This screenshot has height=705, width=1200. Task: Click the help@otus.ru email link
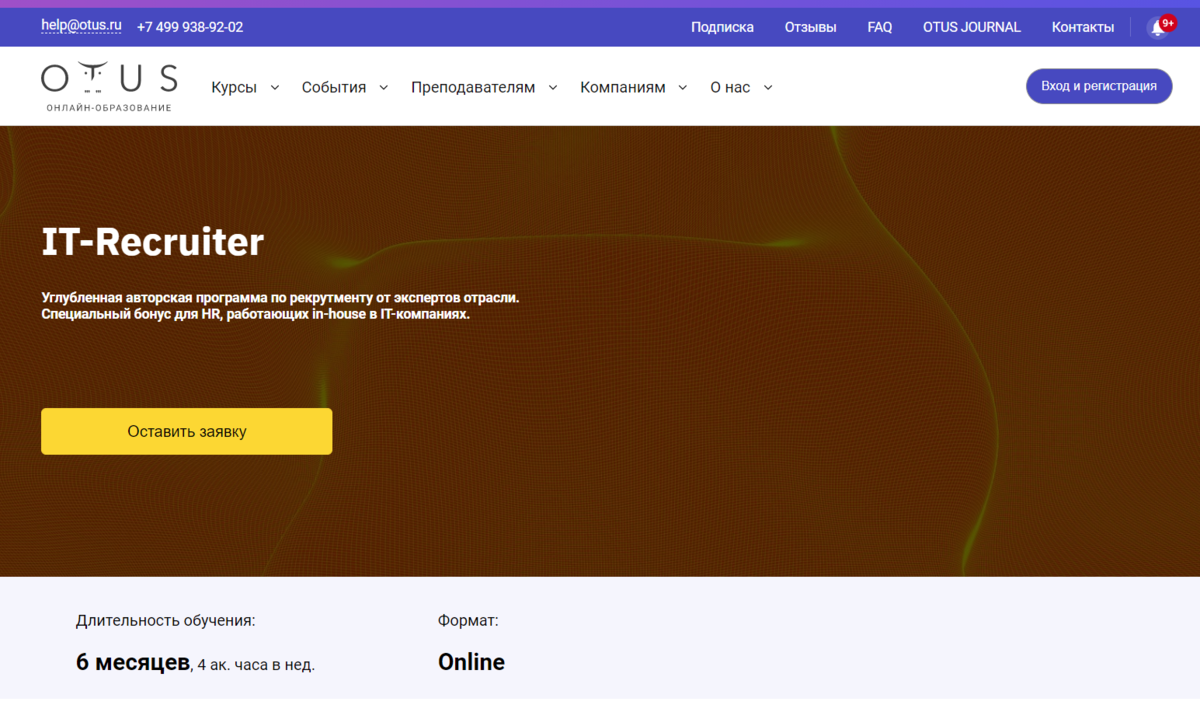tap(81, 26)
